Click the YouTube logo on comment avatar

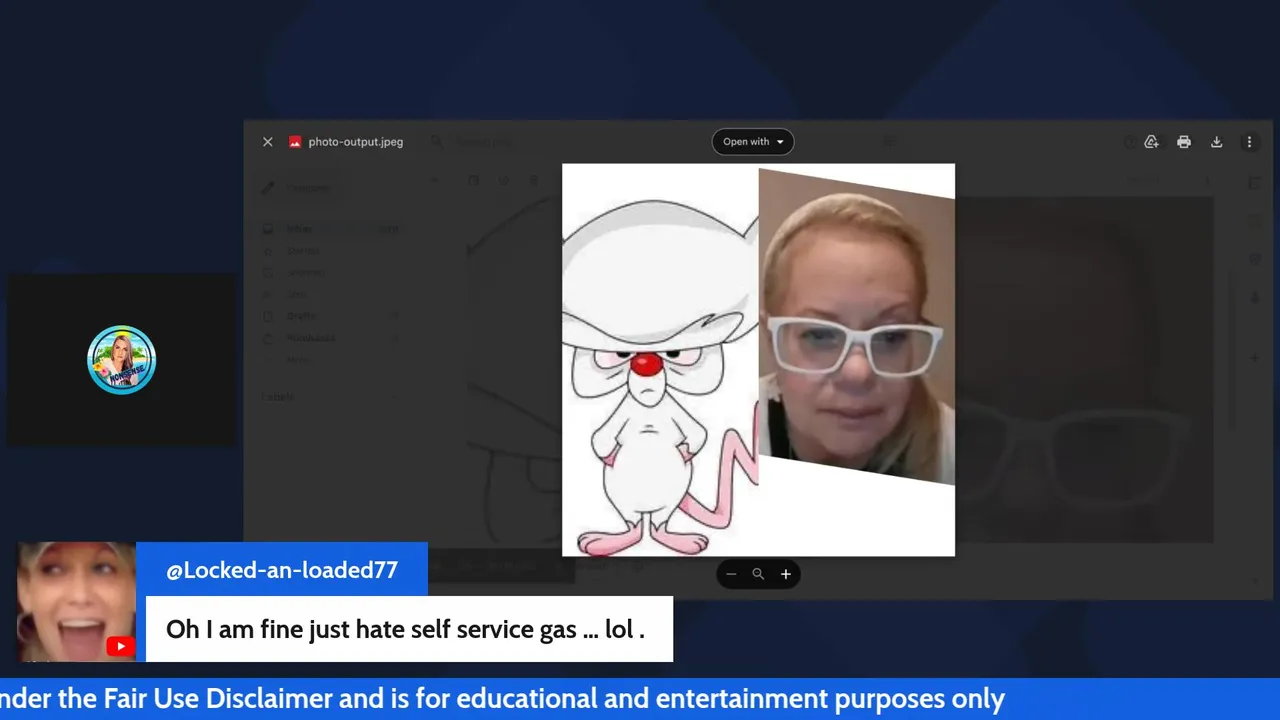120,646
